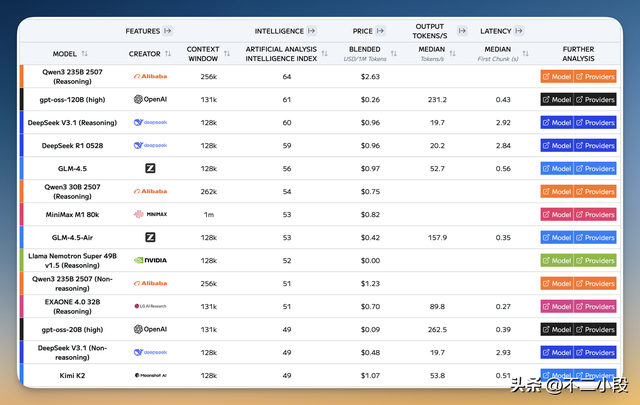
Task: Click the $0.00 price for Llama Nemotron
Action: click(x=370, y=260)
